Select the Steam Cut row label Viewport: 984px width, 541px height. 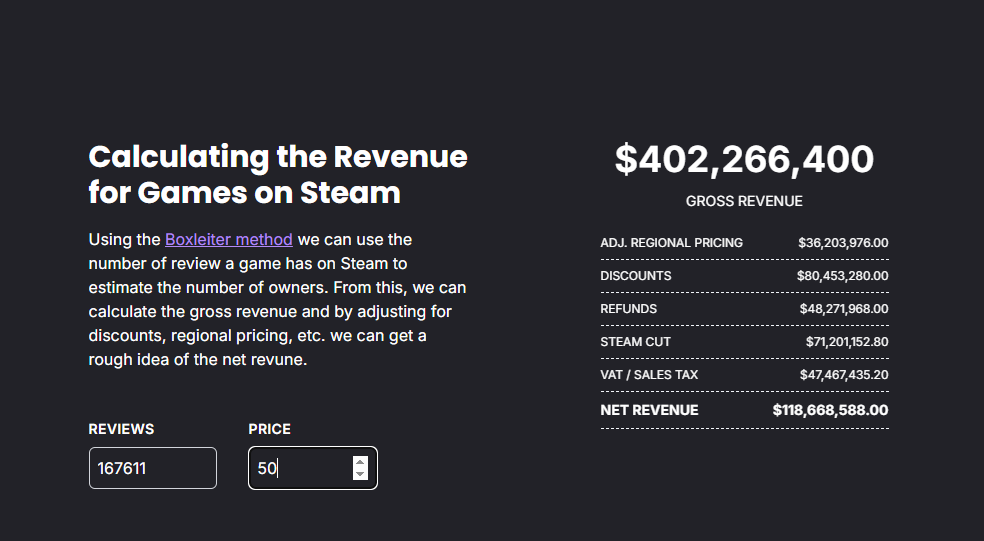(635, 341)
